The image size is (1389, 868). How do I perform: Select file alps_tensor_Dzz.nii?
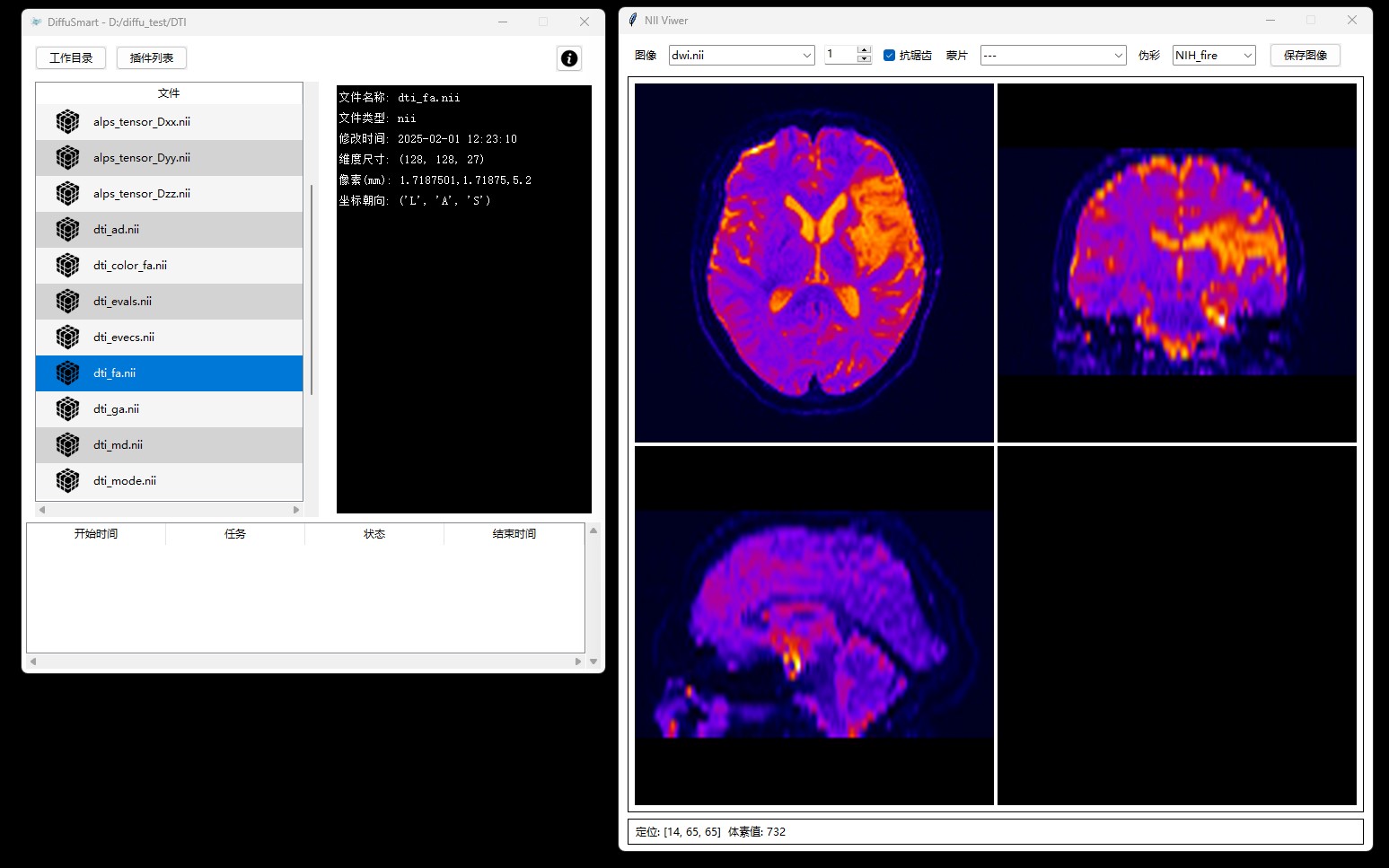coord(169,194)
